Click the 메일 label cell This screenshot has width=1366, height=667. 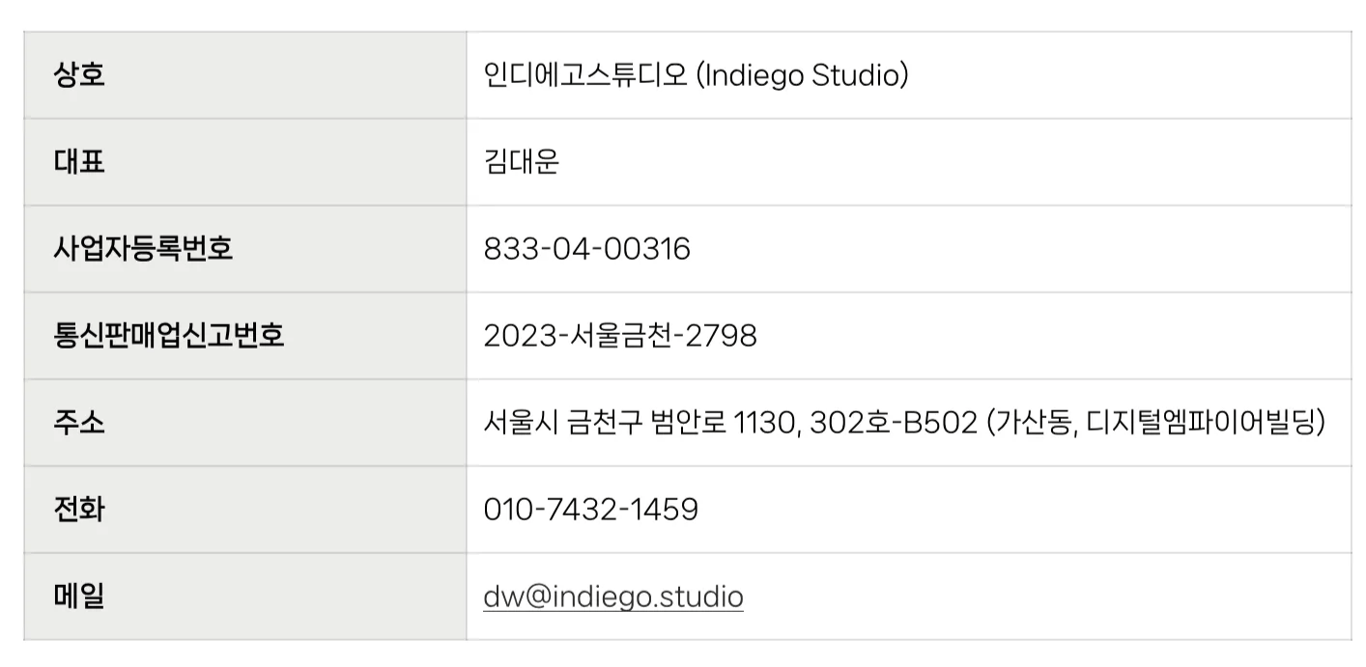(x=245, y=597)
